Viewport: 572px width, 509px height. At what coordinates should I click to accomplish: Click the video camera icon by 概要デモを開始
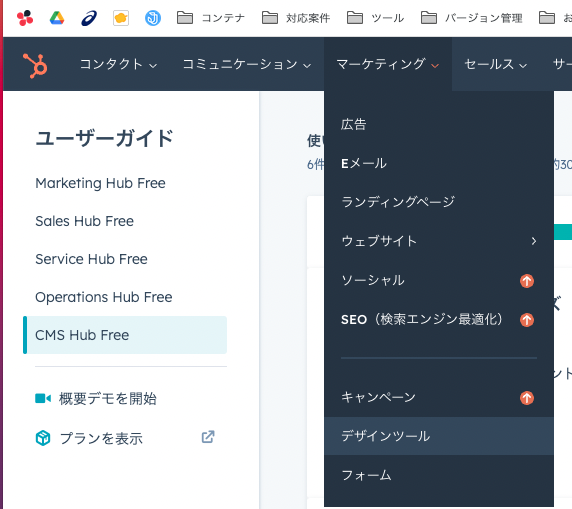point(43,398)
